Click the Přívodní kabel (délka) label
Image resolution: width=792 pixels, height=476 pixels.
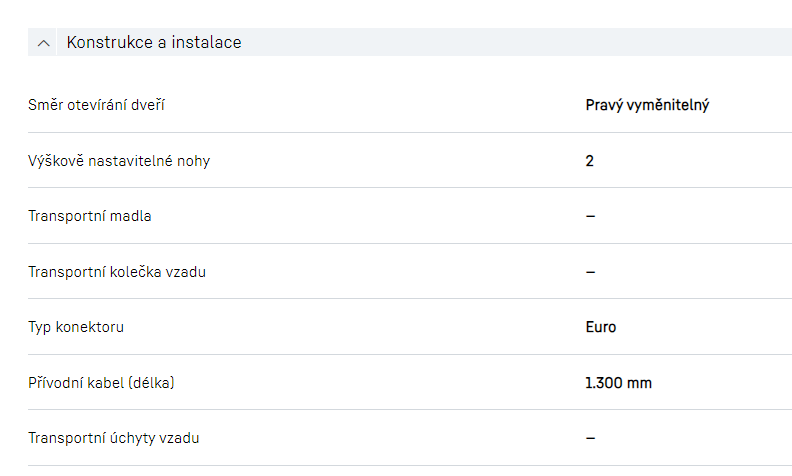[x=107, y=382]
